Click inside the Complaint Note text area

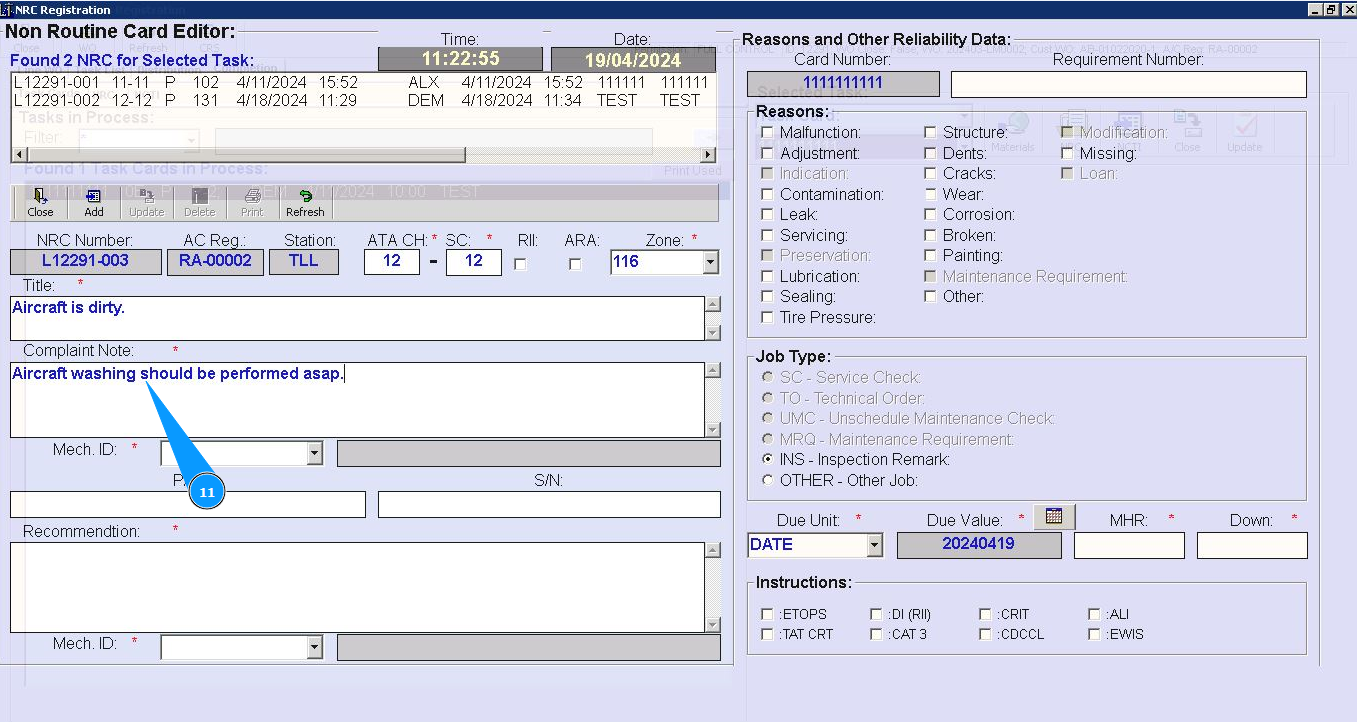(358, 400)
